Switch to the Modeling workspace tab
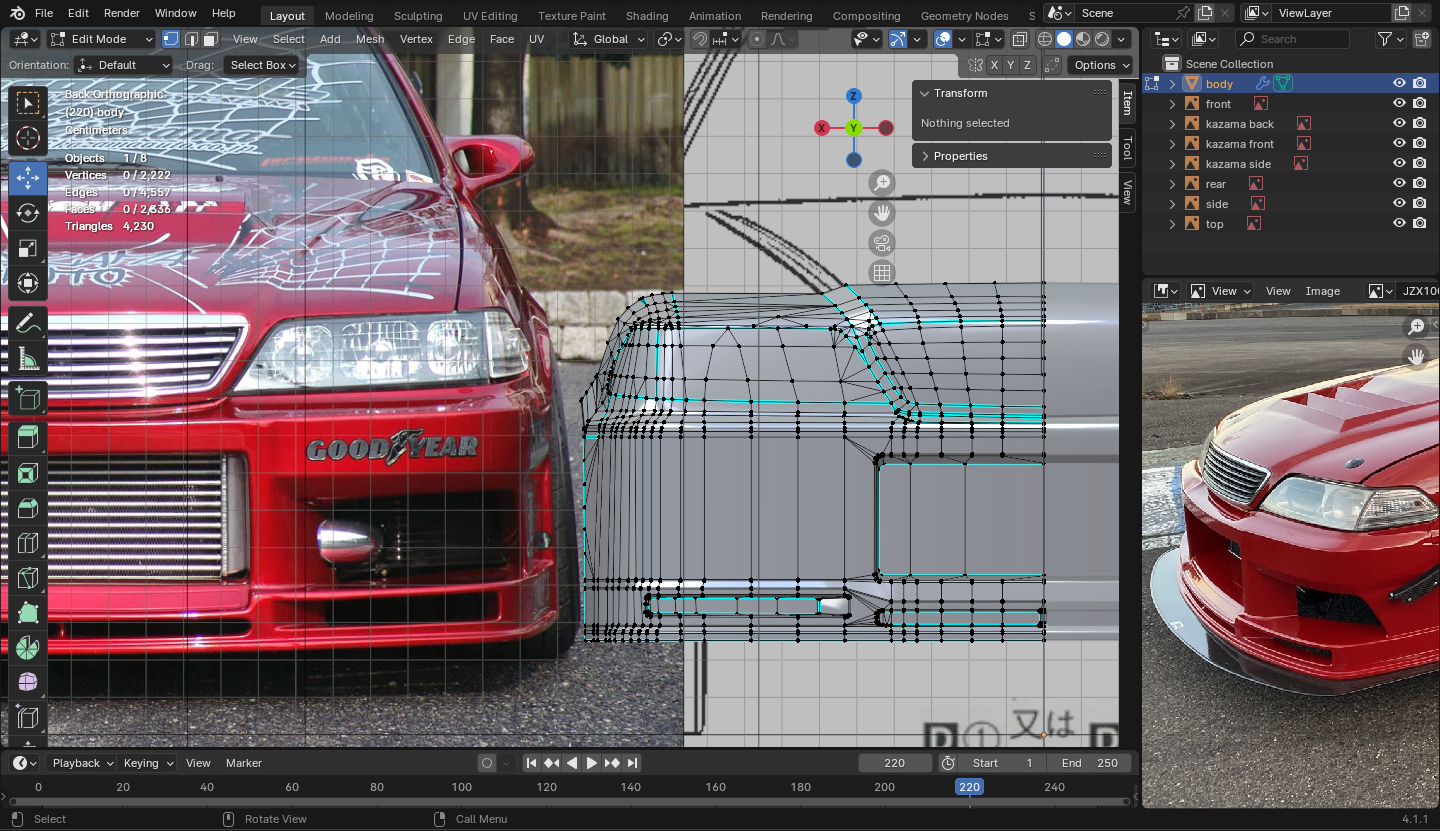1440x831 pixels. point(349,16)
